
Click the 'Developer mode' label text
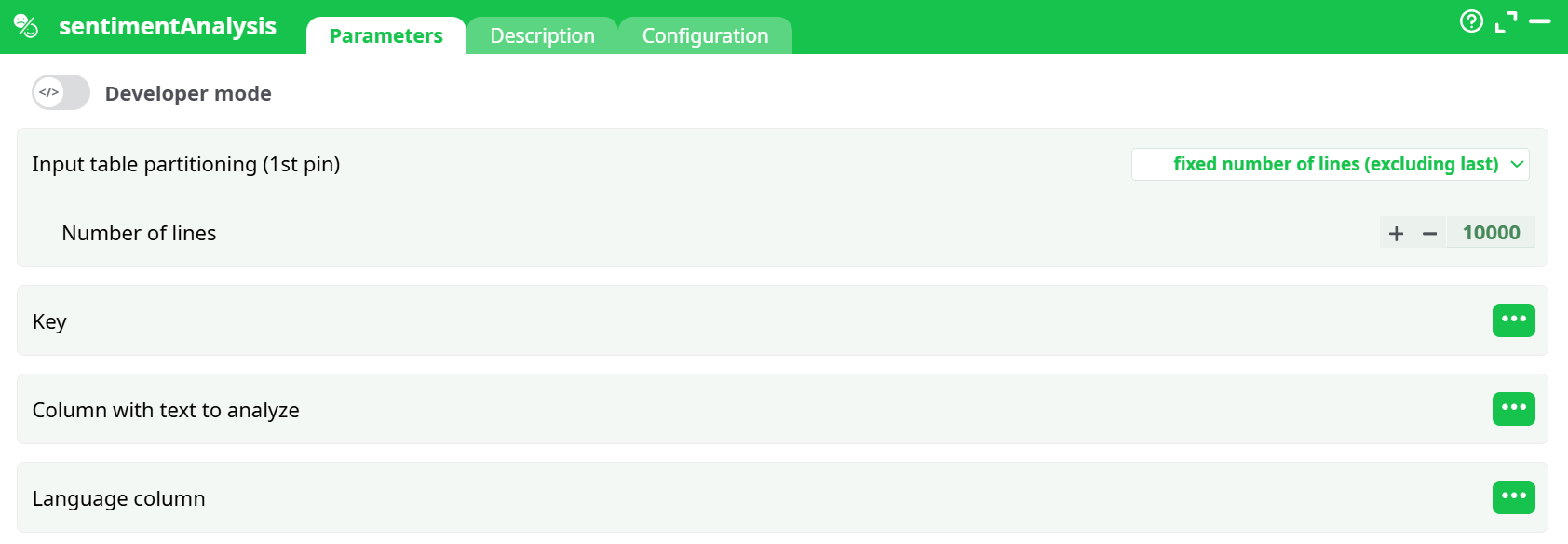click(188, 93)
